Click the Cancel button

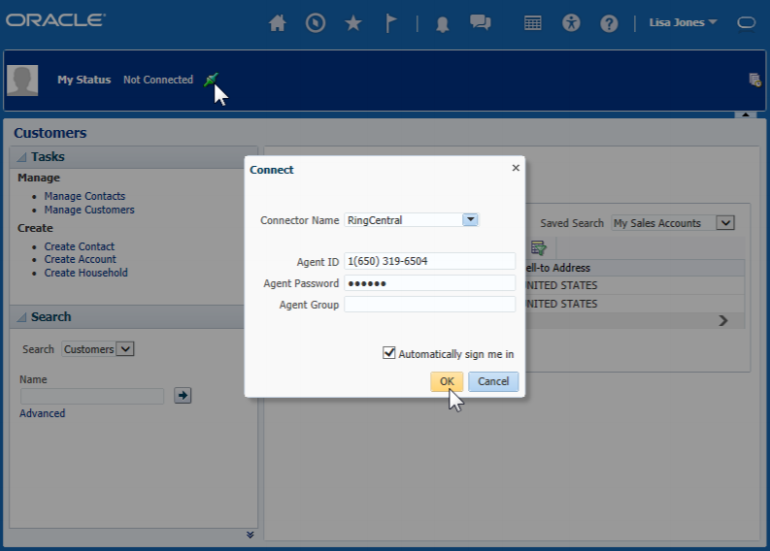coord(493,381)
